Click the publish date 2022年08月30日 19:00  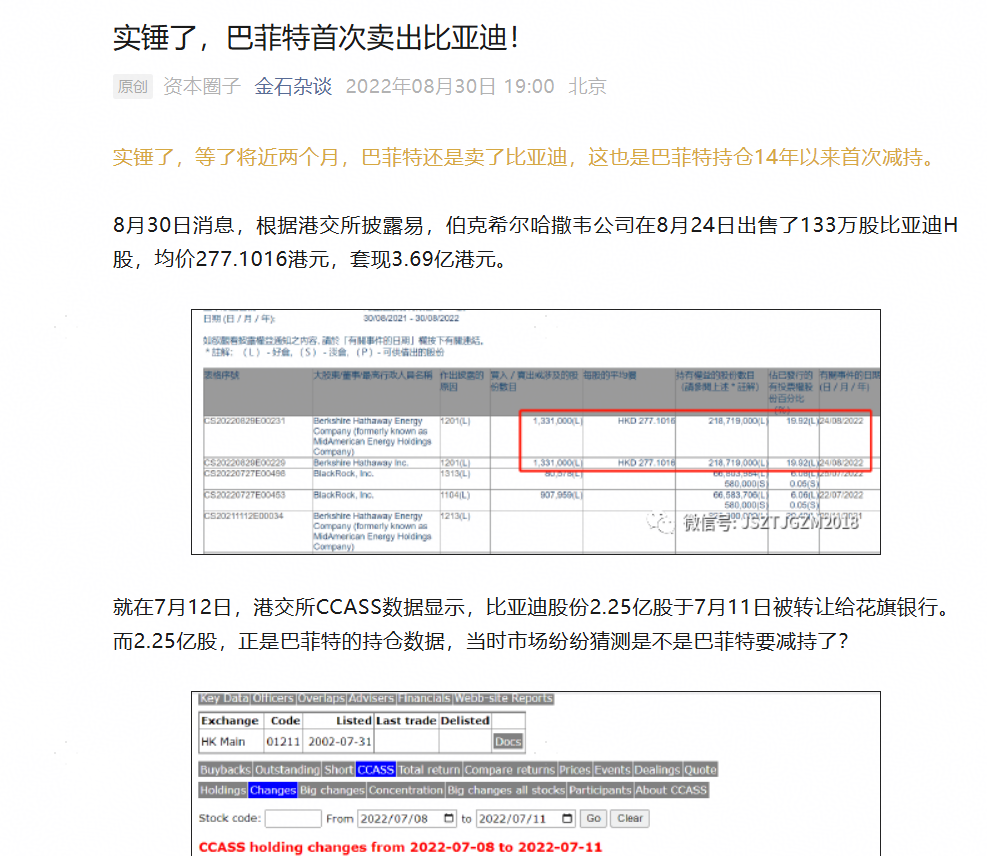coord(449,86)
